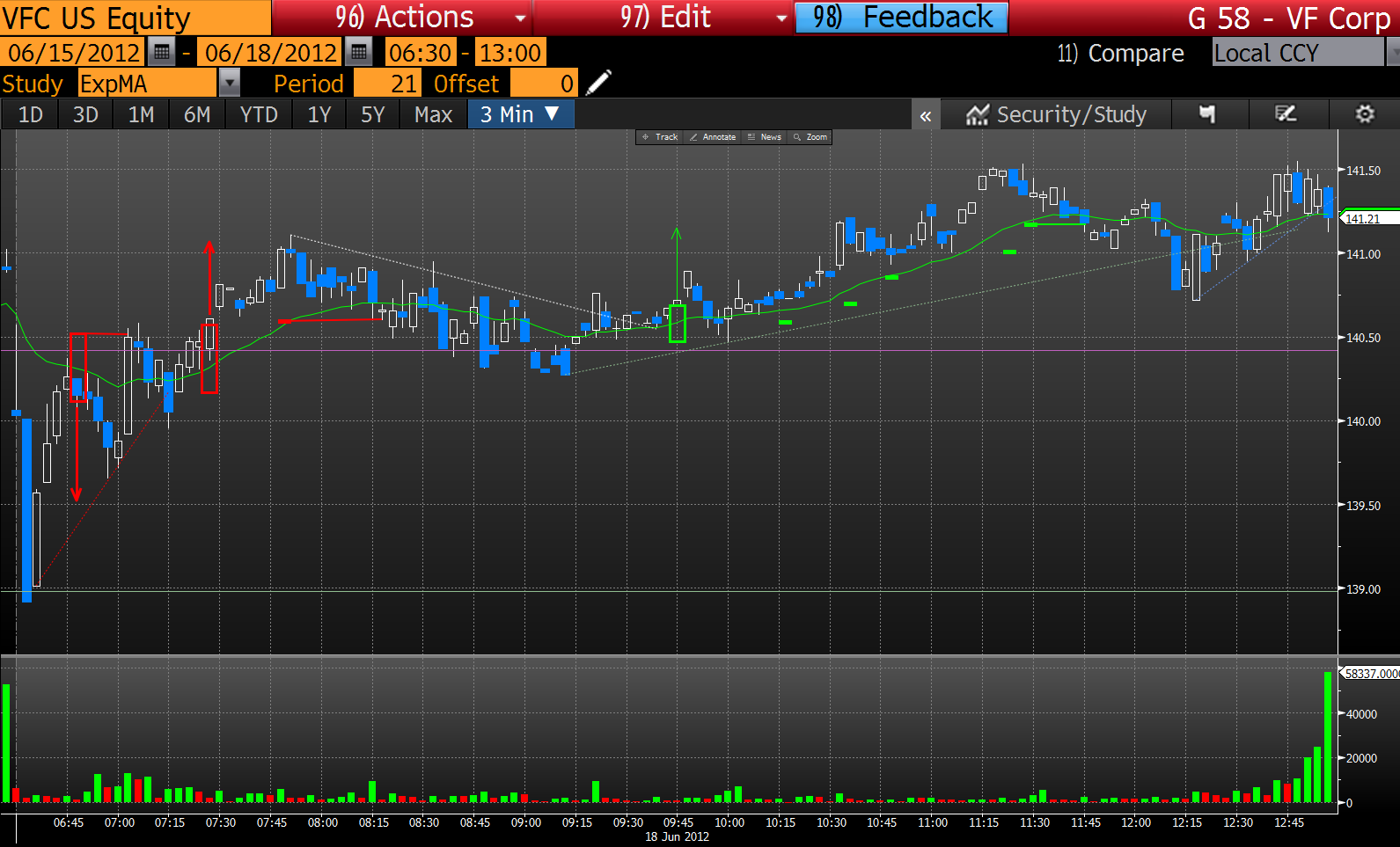Select the 6M range tab
The width and height of the screenshot is (1400, 847).
(x=197, y=114)
